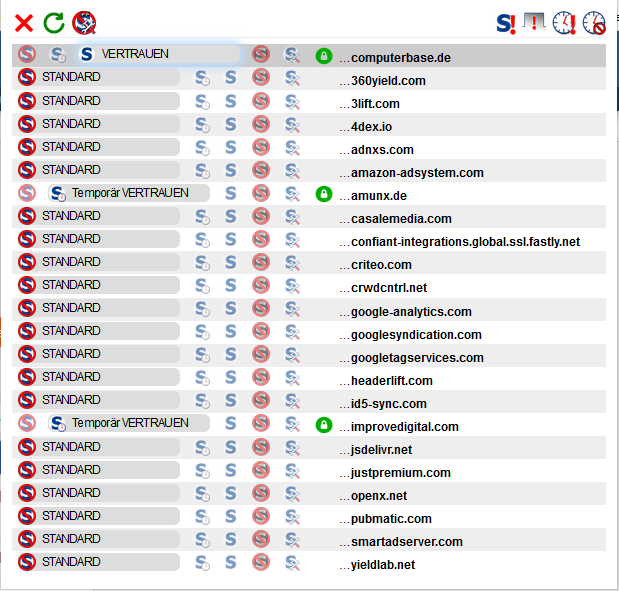Viewport: 619px width, 591px height.
Task: Set openx.net to untrusted
Action: [x=261, y=493]
